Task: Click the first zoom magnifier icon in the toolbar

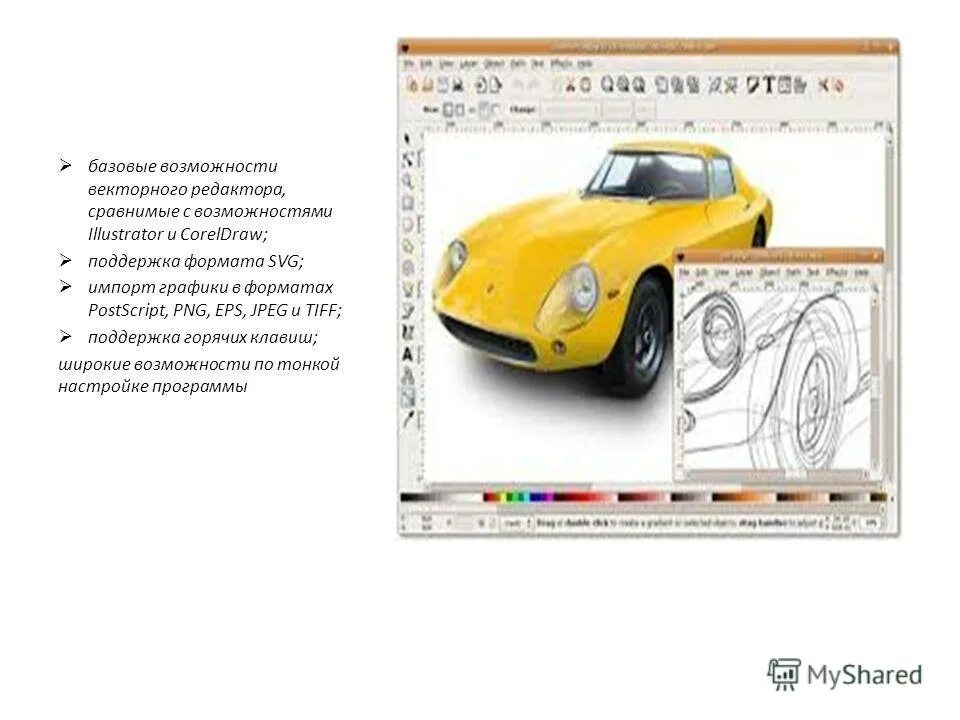Action: (607, 85)
